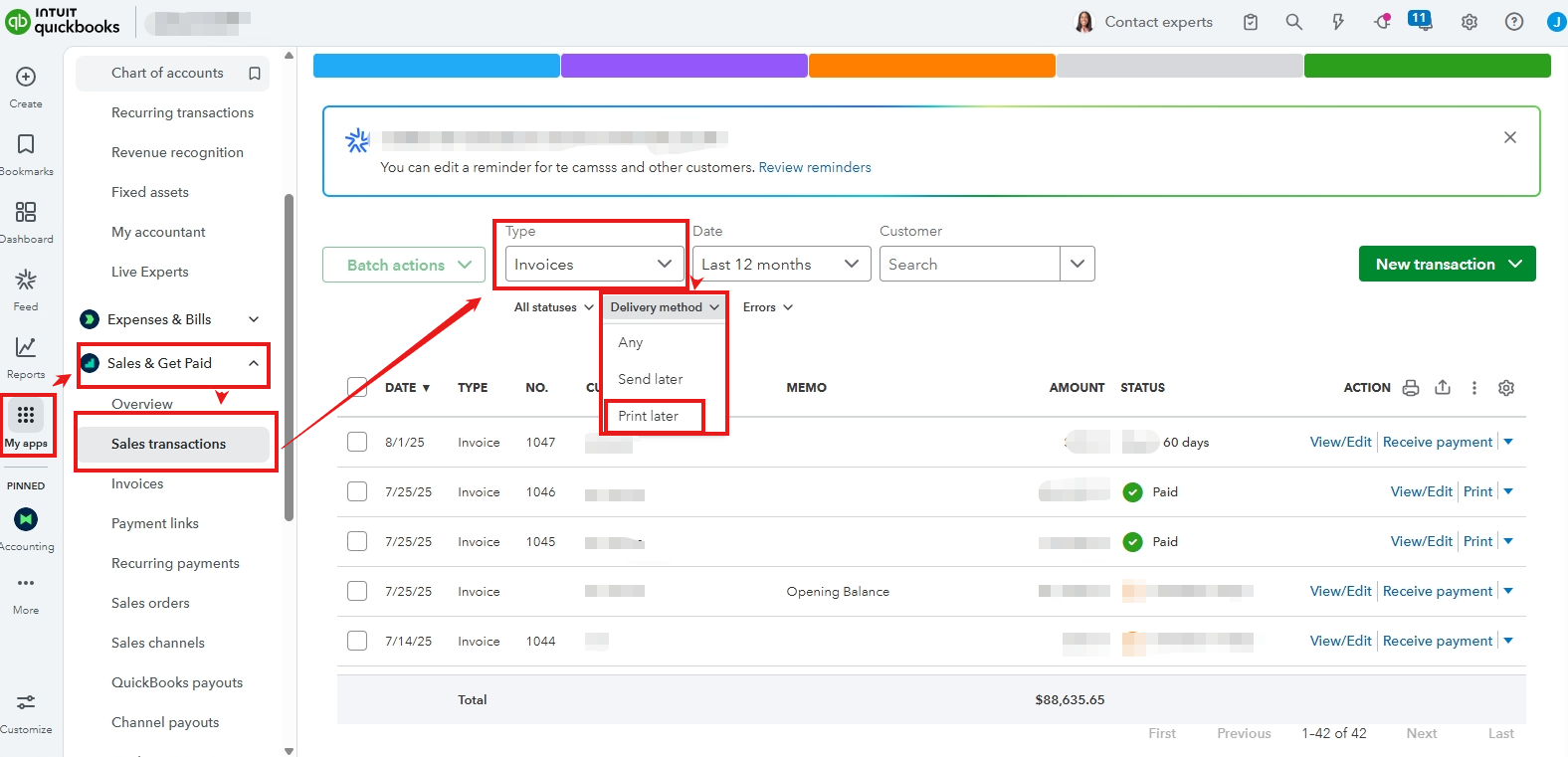Open table settings gear in Action column

[1506, 388]
